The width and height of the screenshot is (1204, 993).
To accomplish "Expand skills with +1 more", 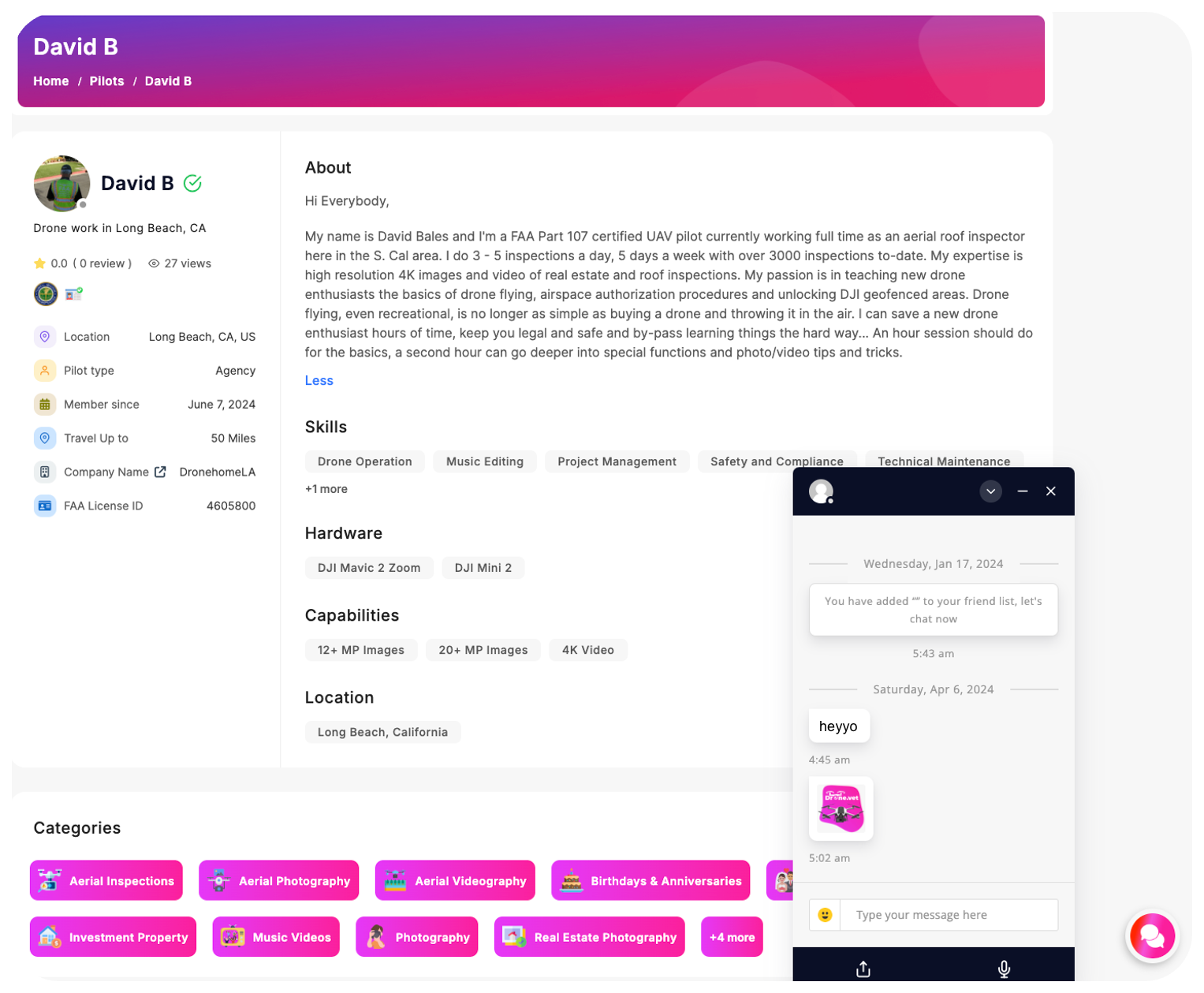I will pos(326,489).
